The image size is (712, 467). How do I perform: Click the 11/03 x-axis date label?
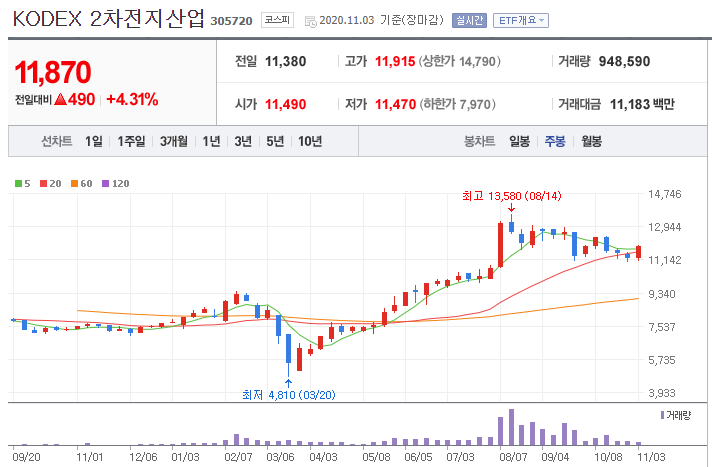coord(651,457)
